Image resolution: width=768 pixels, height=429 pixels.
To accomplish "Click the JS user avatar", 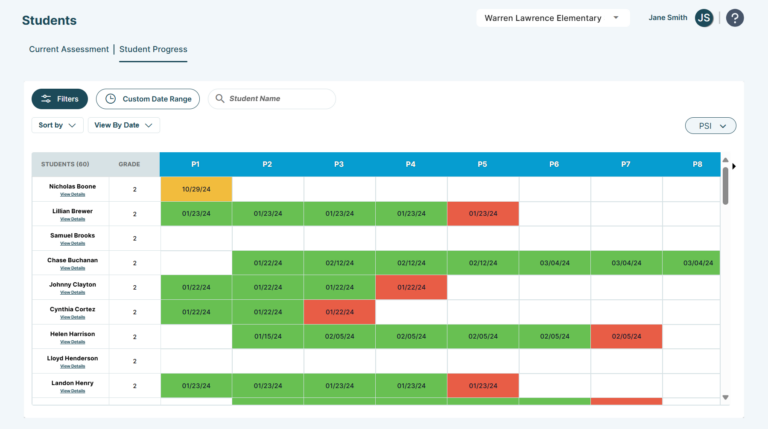I will click(704, 18).
